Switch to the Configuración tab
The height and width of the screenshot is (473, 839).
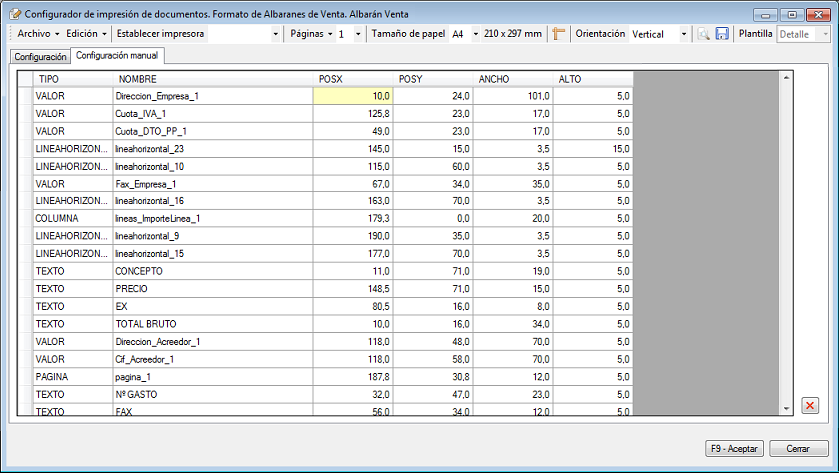pyautogui.click(x=40, y=57)
